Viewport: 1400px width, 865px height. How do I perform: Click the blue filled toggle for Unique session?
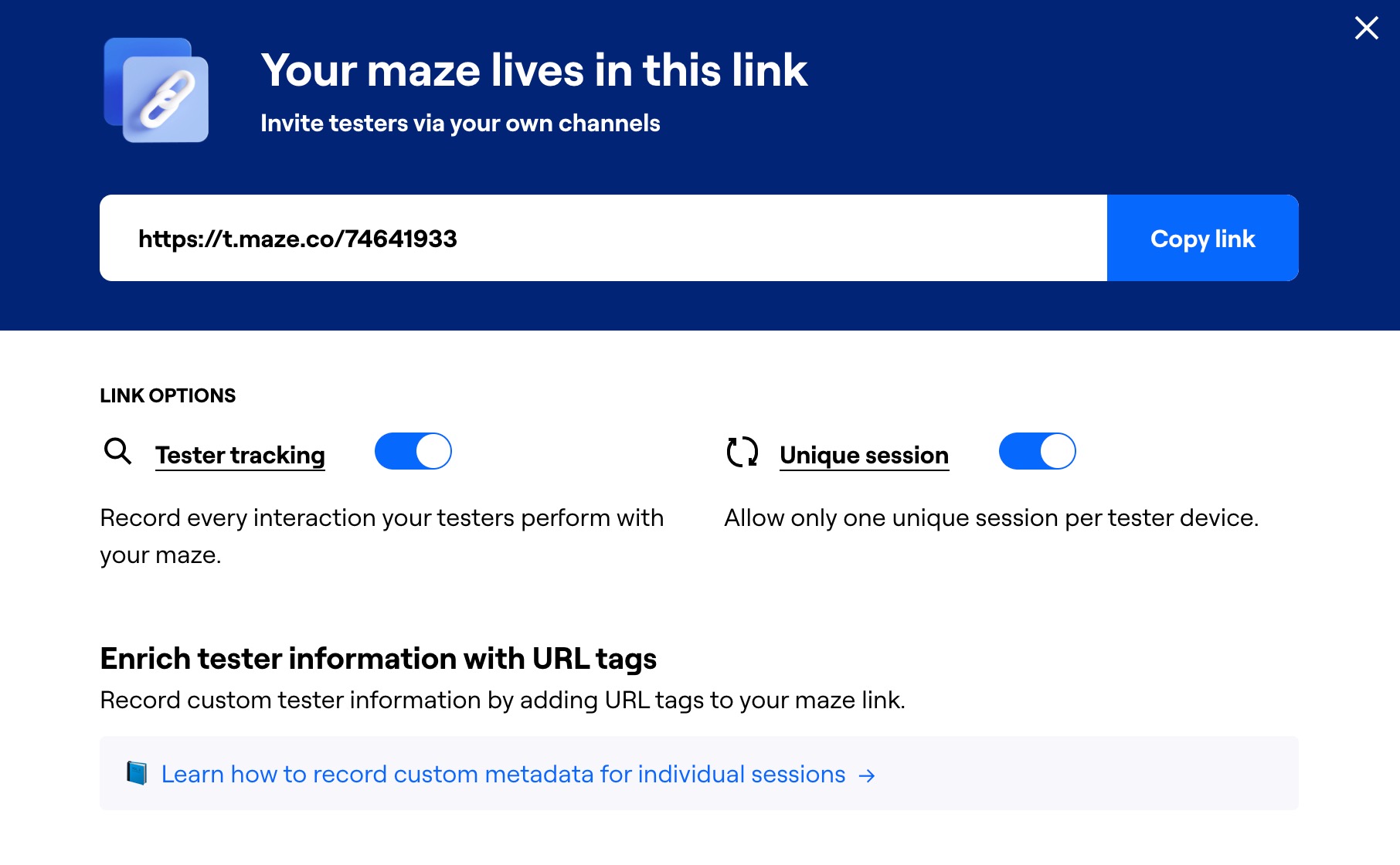(x=1037, y=451)
